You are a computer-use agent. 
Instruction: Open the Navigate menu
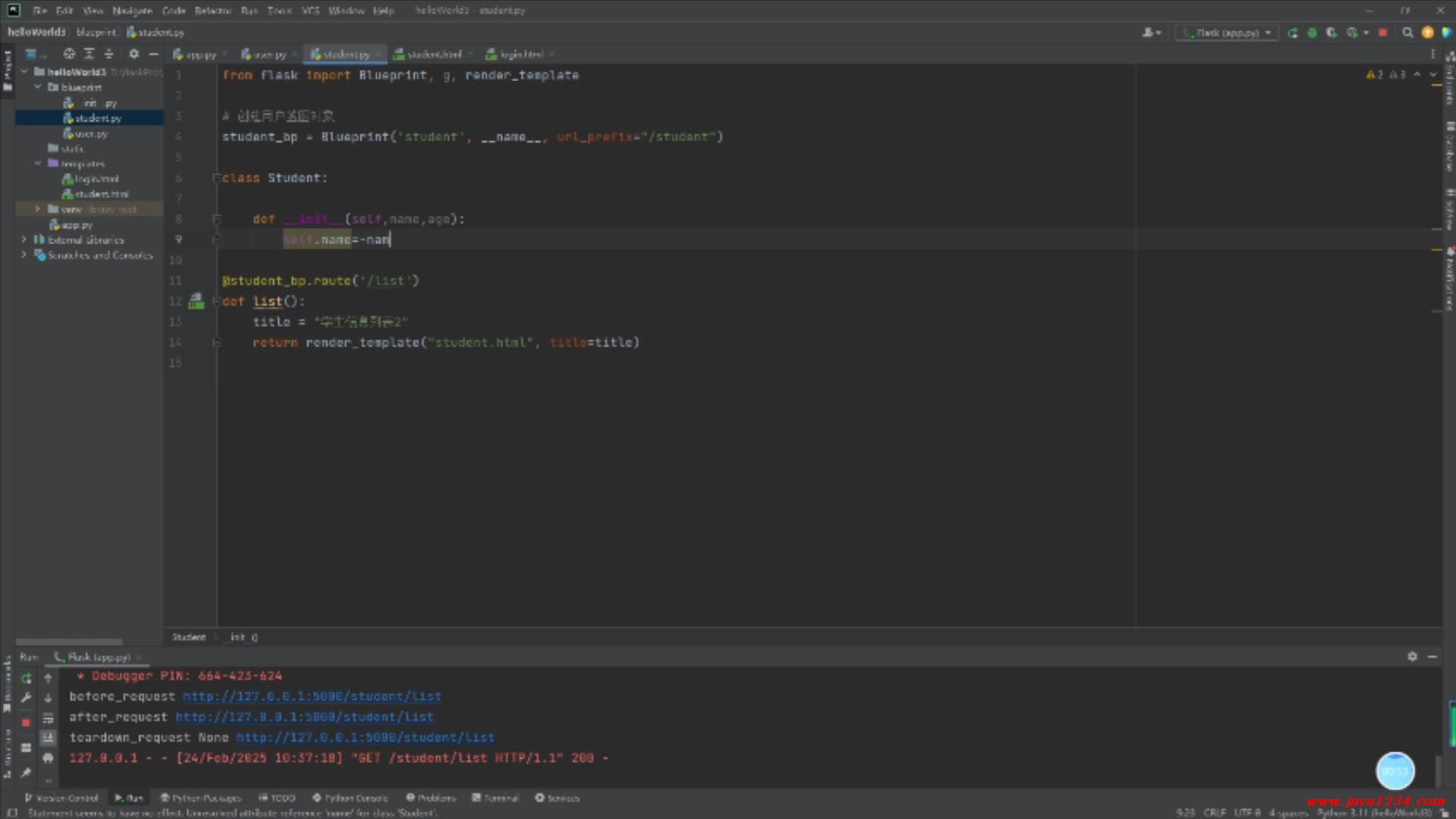pyautogui.click(x=132, y=11)
